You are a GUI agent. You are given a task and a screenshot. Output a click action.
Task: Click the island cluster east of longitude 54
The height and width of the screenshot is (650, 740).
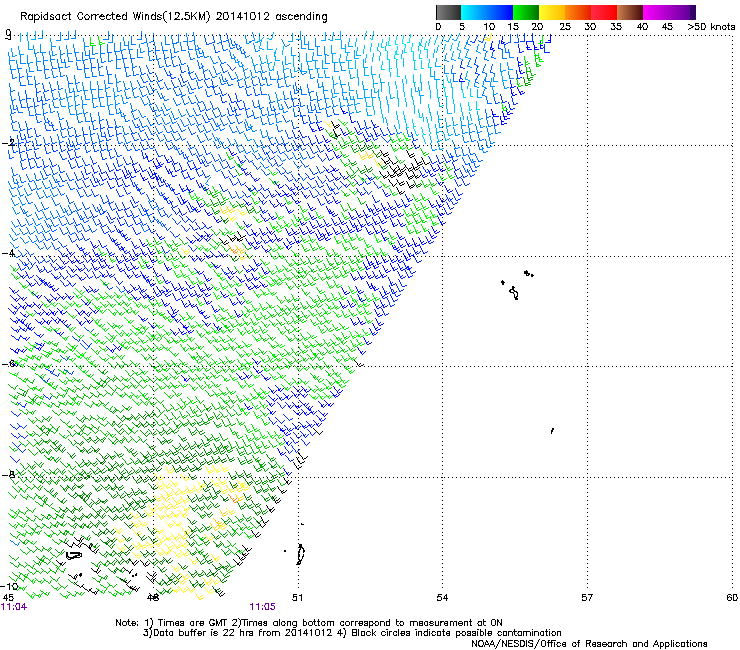(517, 285)
